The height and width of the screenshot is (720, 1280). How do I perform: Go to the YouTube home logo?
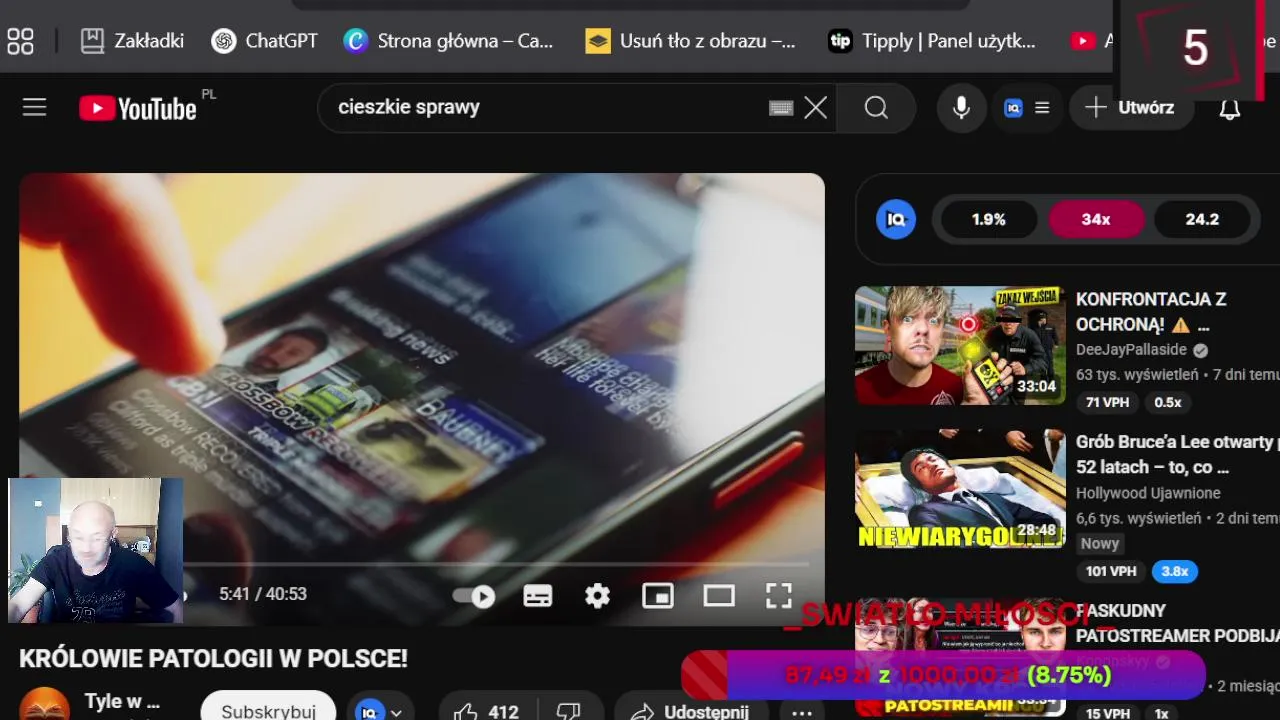coord(138,108)
